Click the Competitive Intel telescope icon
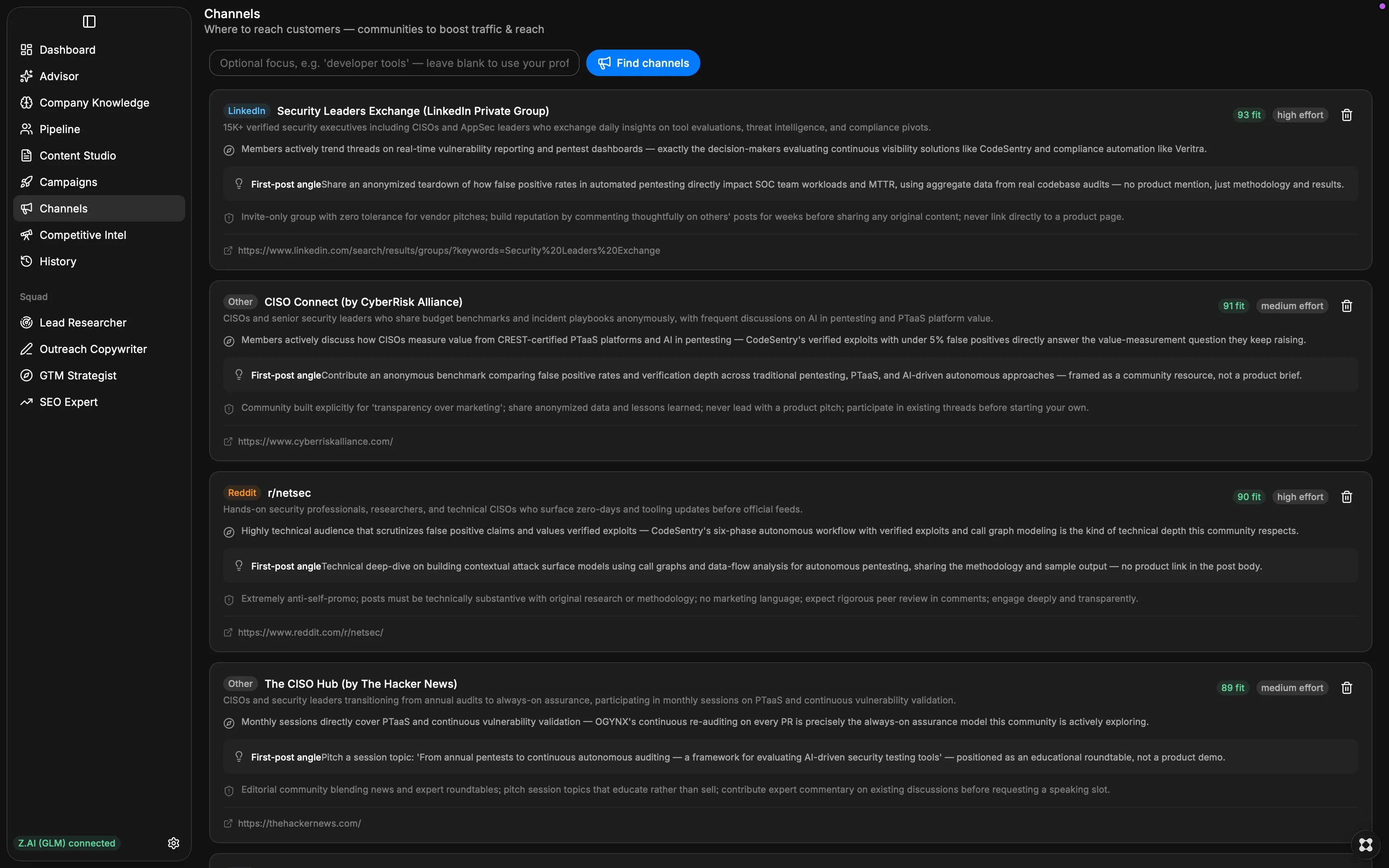This screenshot has width=1389, height=868. (26, 235)
